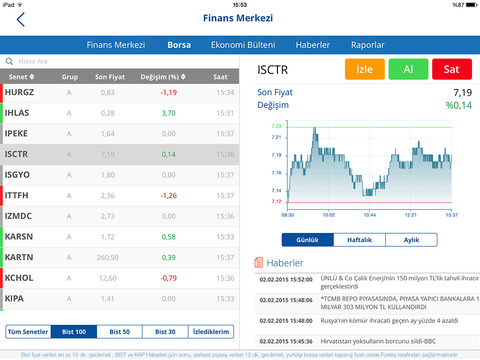The height and width of the screenshot is (360, 480).
Task: Select the Günlük chart period
Action: tap(308, 240)
